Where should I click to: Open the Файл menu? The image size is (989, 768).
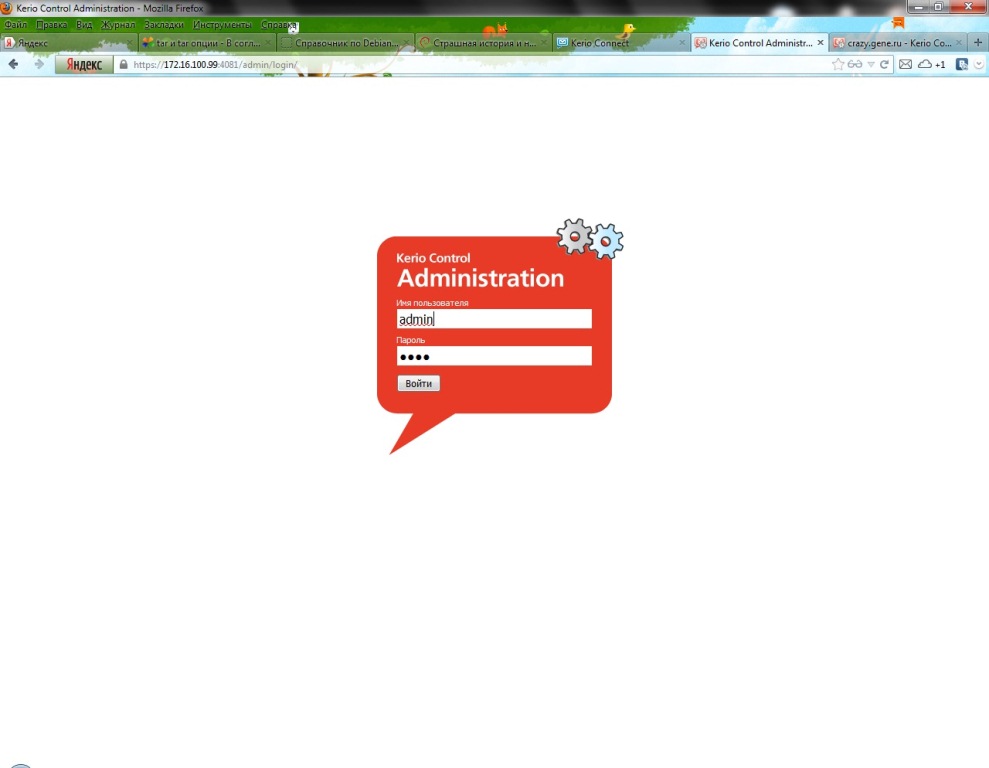(x=15, y=24)
